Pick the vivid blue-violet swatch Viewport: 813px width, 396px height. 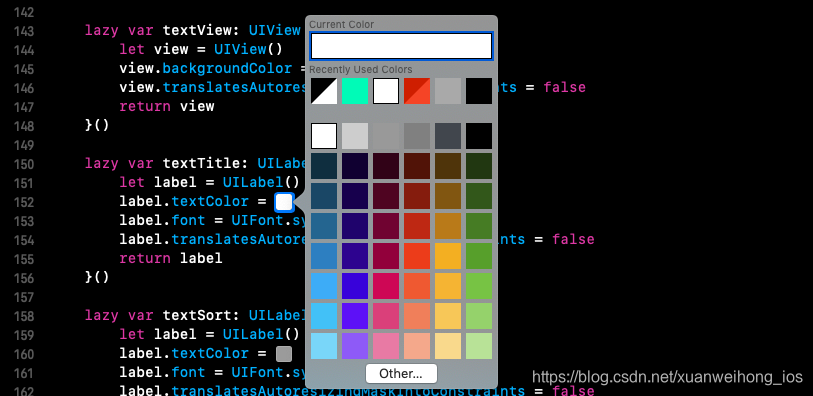pos(355,316)
